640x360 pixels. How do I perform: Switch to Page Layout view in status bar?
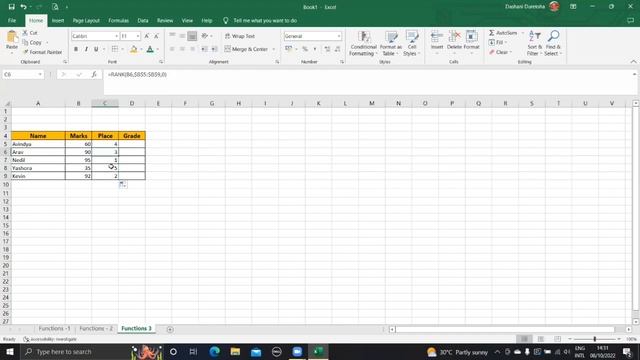(x=541, y=339)
